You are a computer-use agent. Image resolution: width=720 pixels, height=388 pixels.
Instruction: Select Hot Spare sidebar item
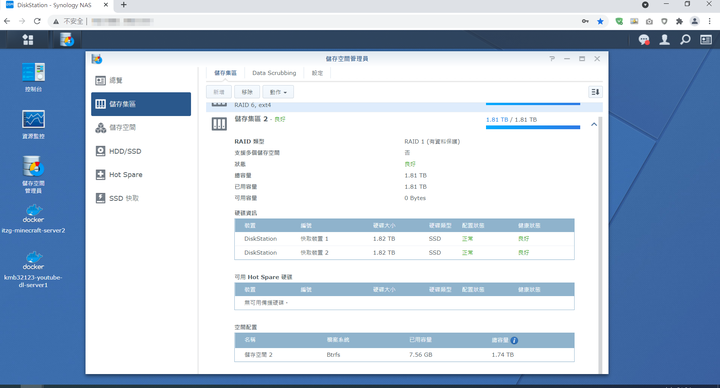(141, 174)
